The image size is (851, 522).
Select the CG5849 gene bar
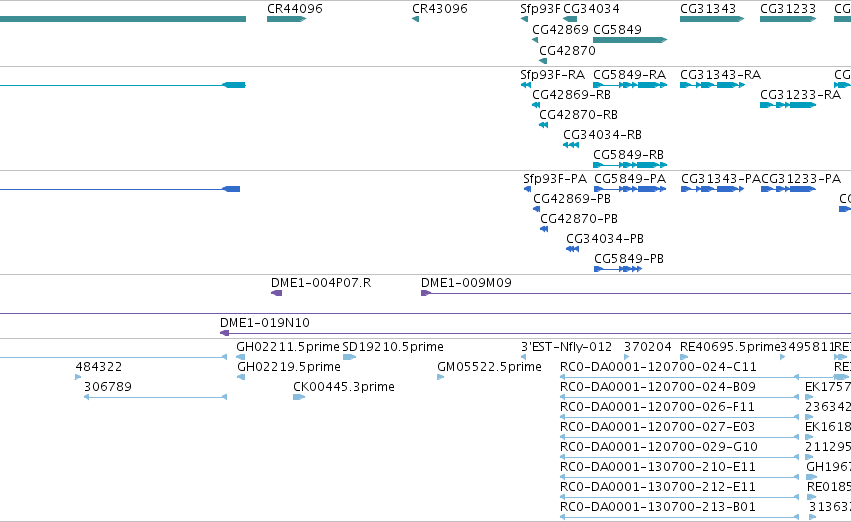point(630,40)
